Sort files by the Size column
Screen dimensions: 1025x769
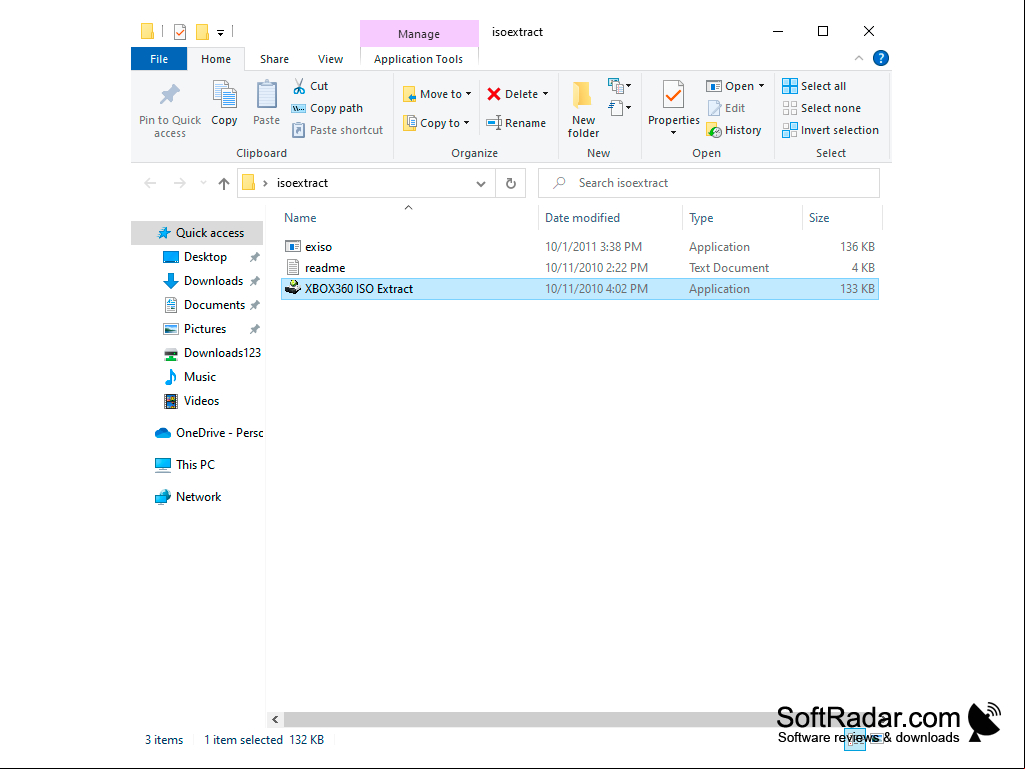click(842, 218)
